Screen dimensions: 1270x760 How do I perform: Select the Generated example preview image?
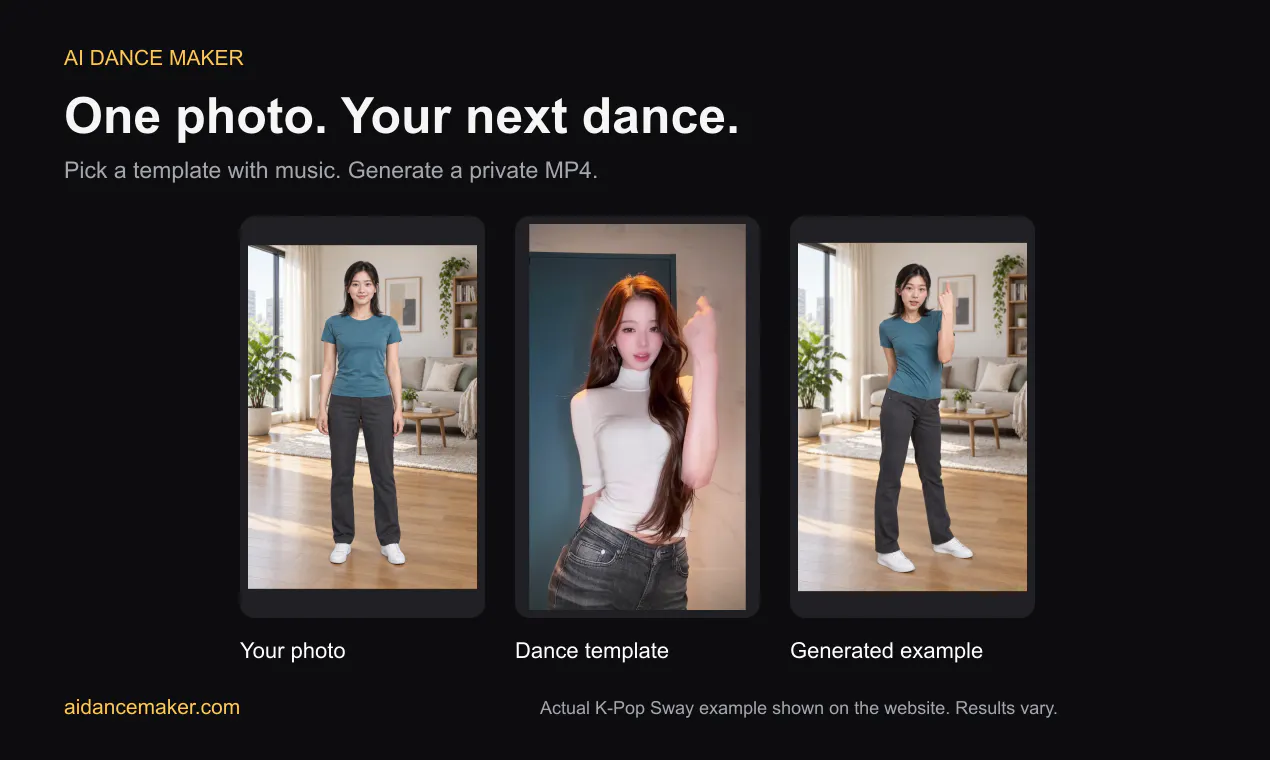(x=912, y=417)
